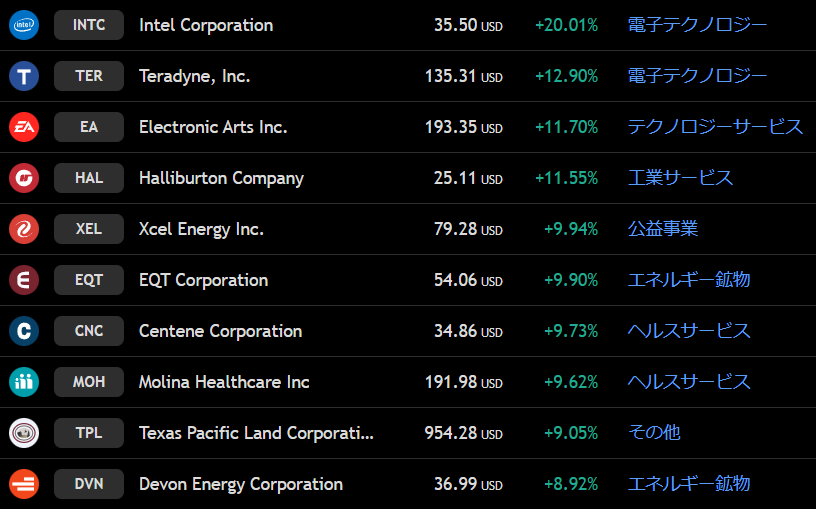This screenshot has width=816, height=509.
Task: Click the テクノロジーサービス sector link
Action: point(715,127)
